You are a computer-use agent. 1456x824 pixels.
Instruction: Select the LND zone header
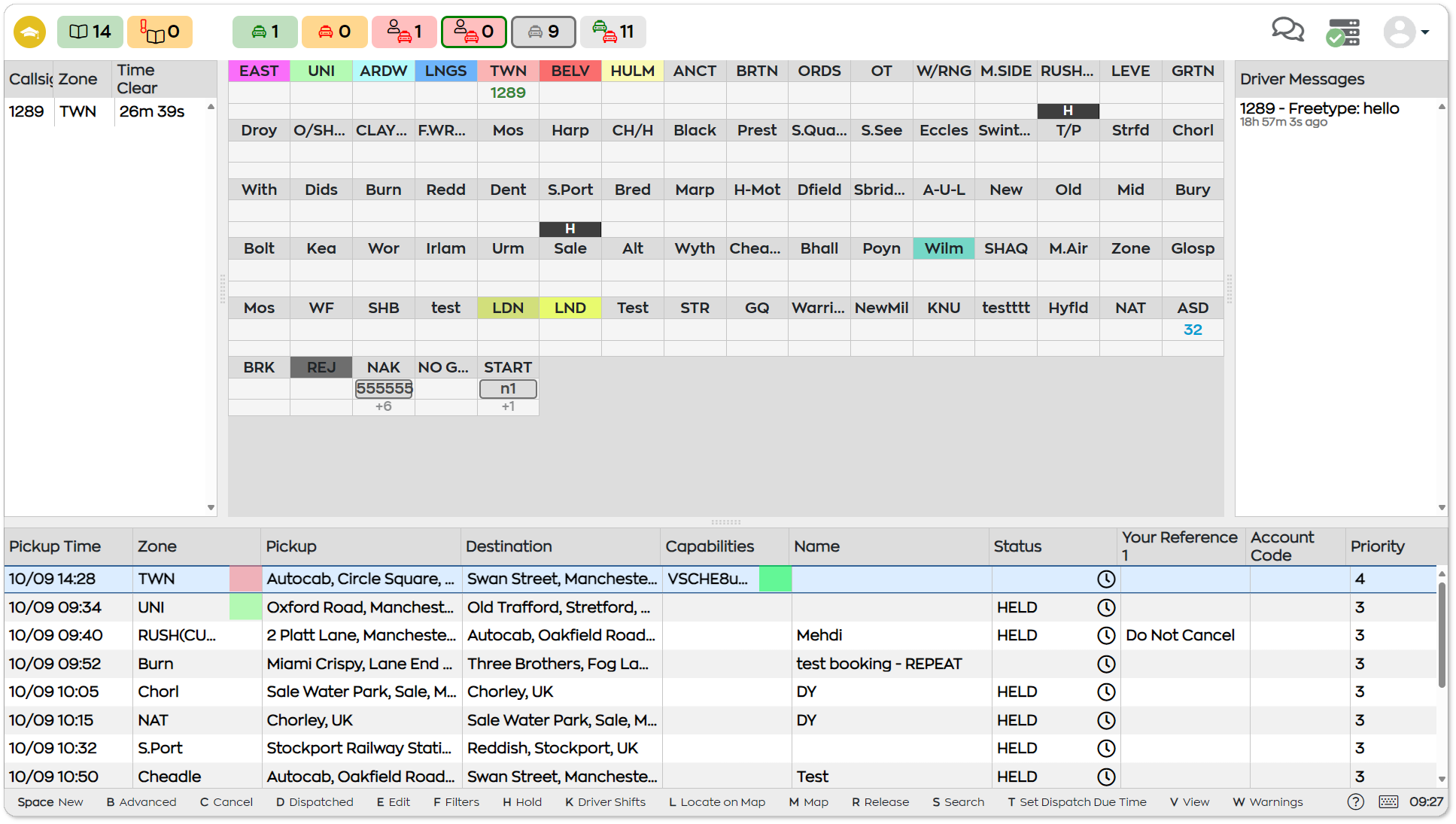pyautogui.click(x=570, y=308)
